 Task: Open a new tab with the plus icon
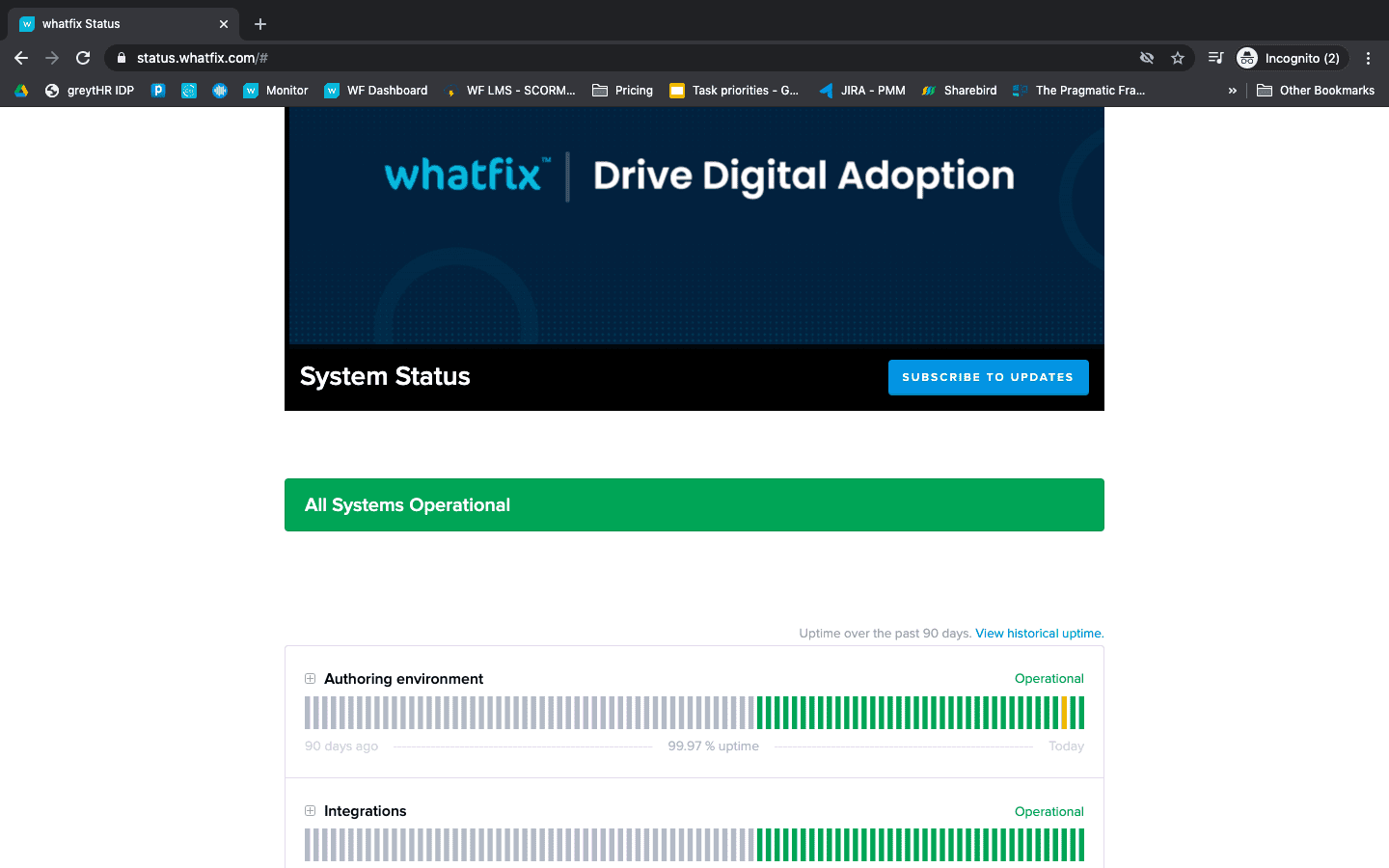pos(260,24)
